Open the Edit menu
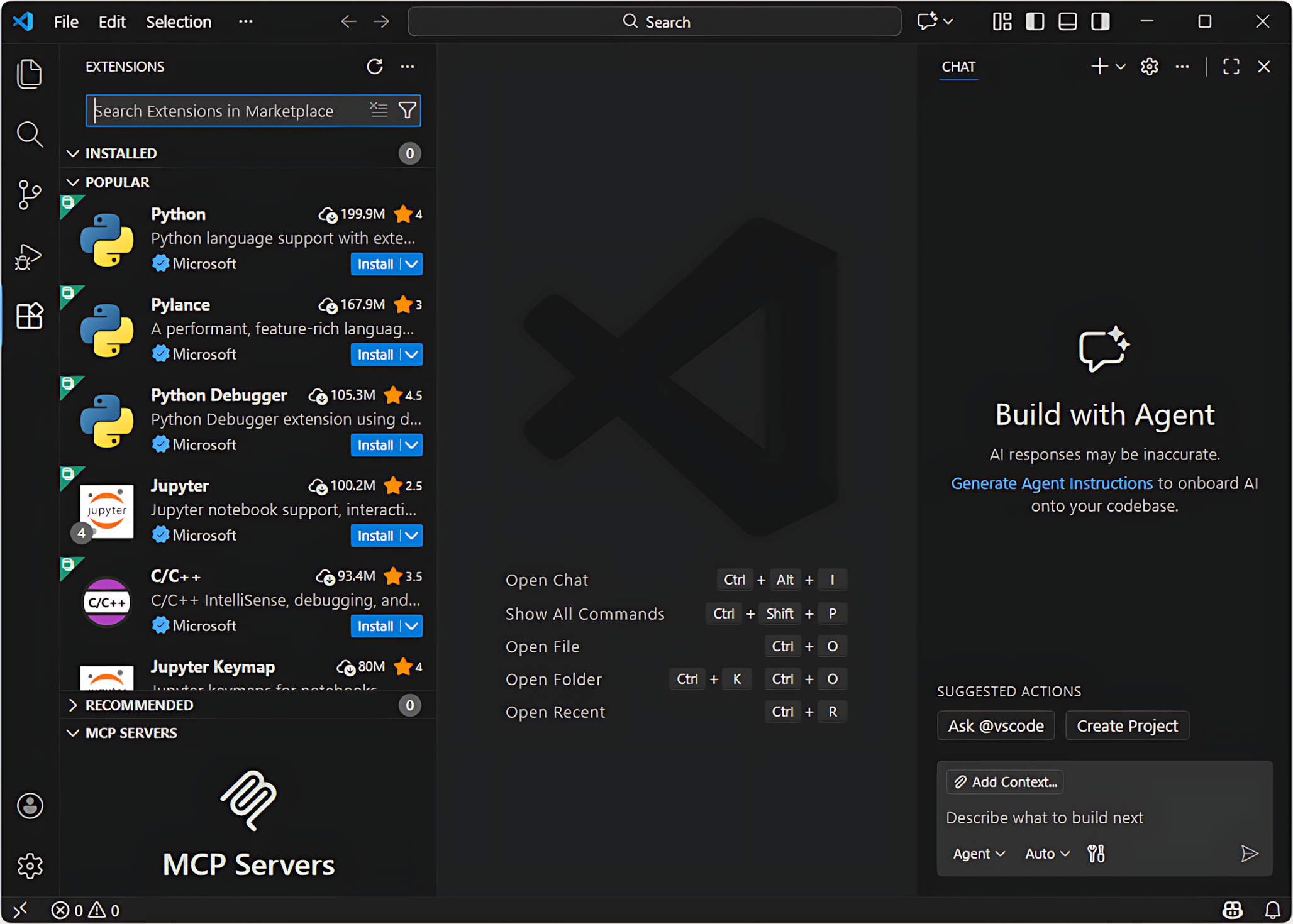 112,22
